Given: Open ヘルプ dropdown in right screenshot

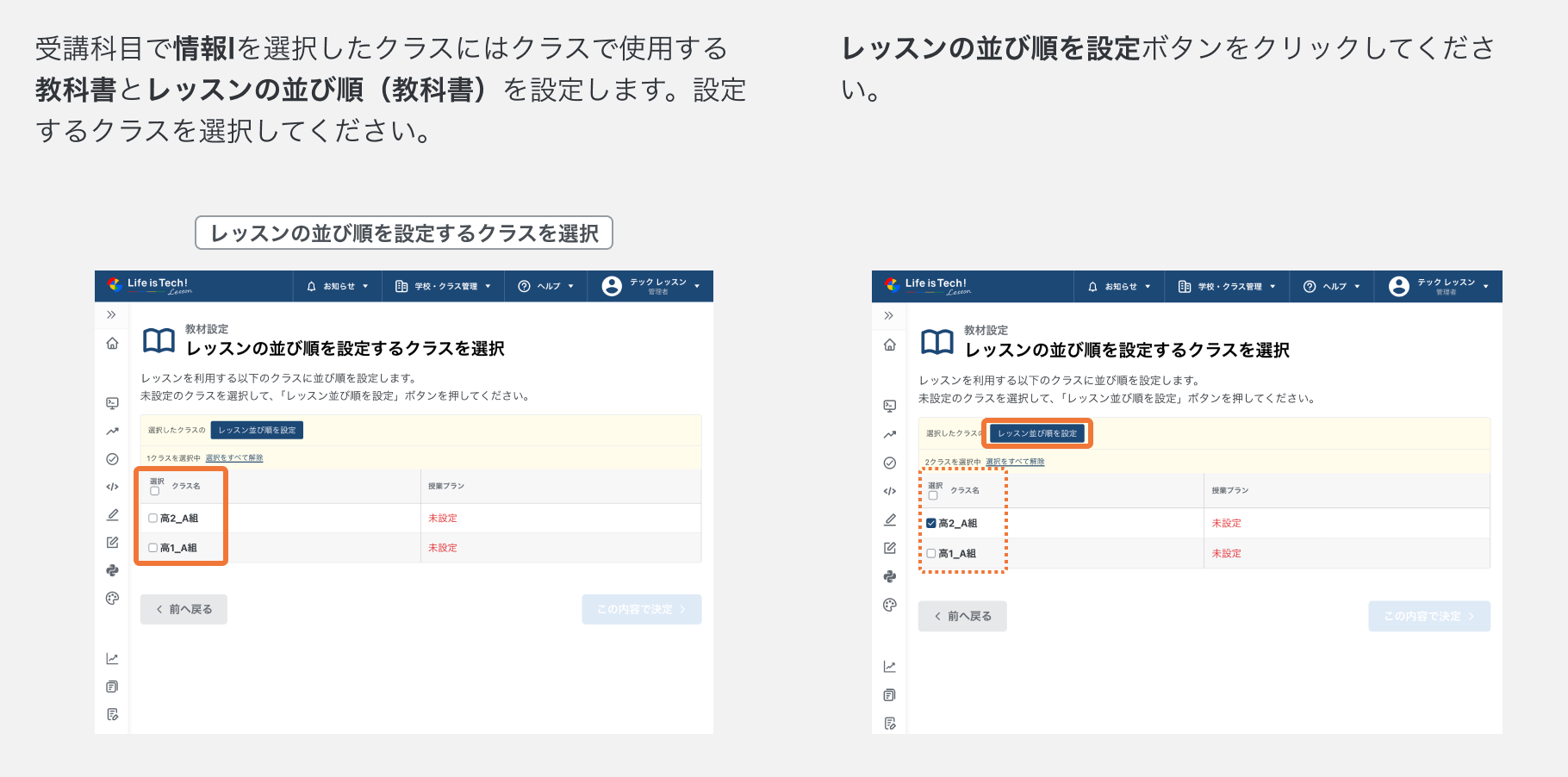Looking at the screenshot, I should (x=1332, y=287).
